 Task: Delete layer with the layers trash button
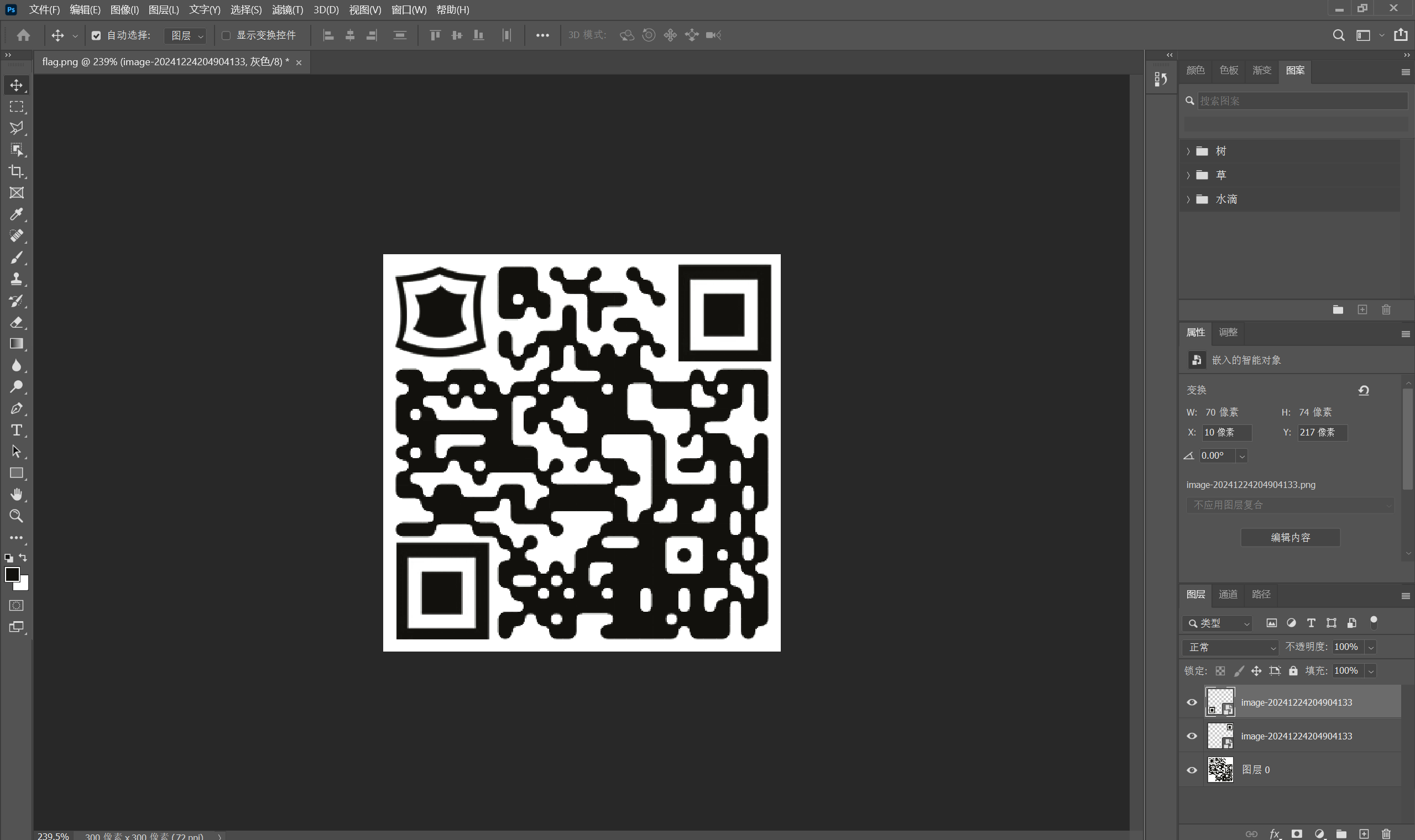pos(1386,833)
